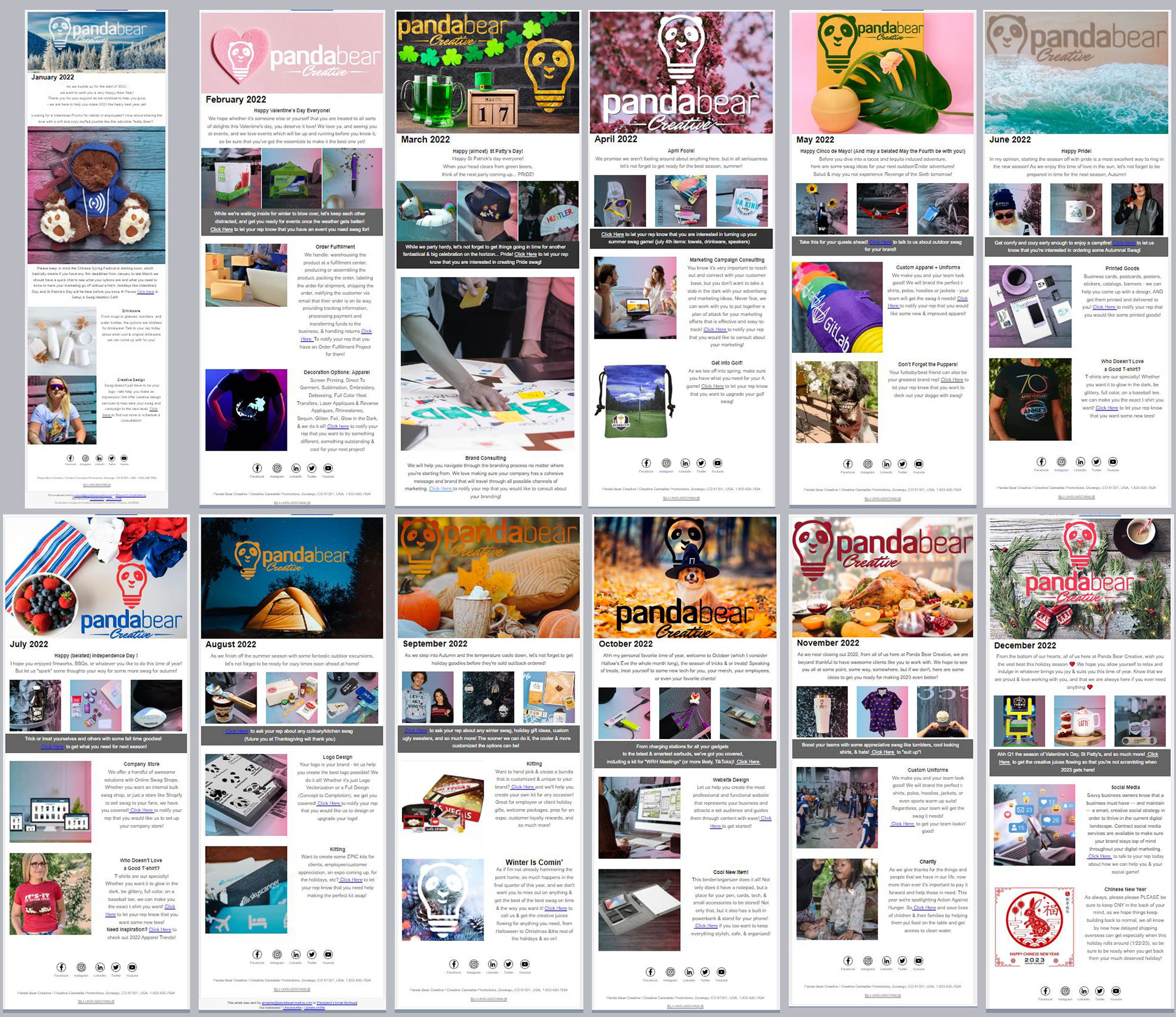Follow the Click Here link under Logo Design

pos(329,803)
